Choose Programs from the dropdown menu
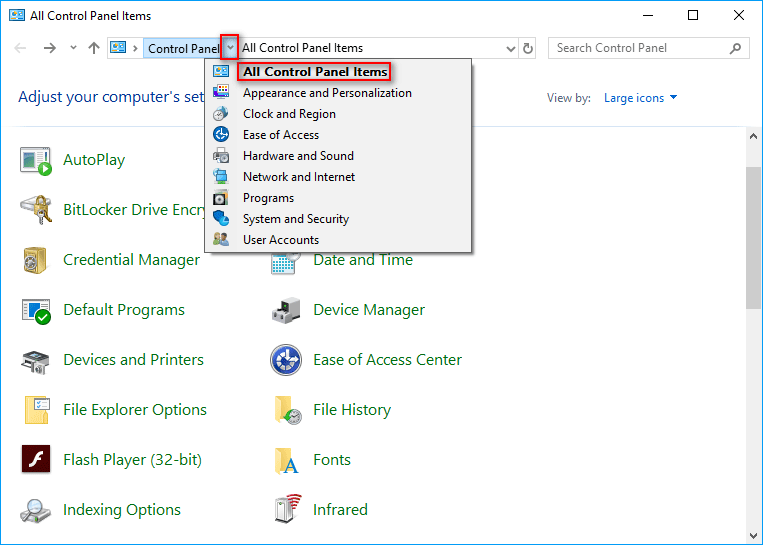The height and width of the screenshot is (545, 763). 268,198
